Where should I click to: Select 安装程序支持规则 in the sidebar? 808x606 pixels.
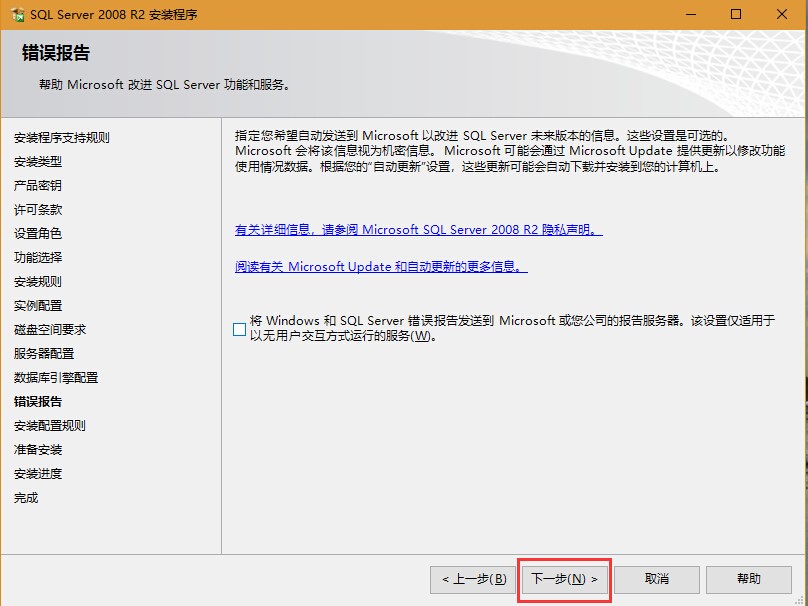click(x=65, y=137)
